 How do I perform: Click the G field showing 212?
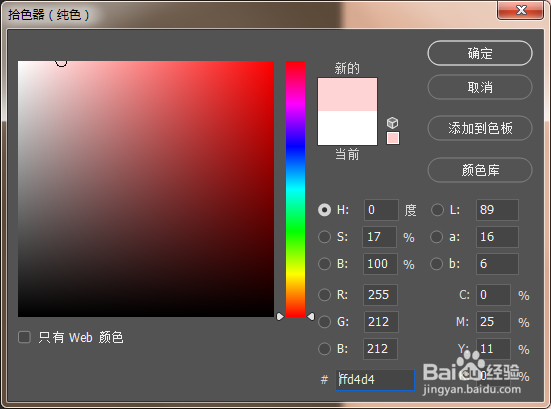tap(381, 322)
